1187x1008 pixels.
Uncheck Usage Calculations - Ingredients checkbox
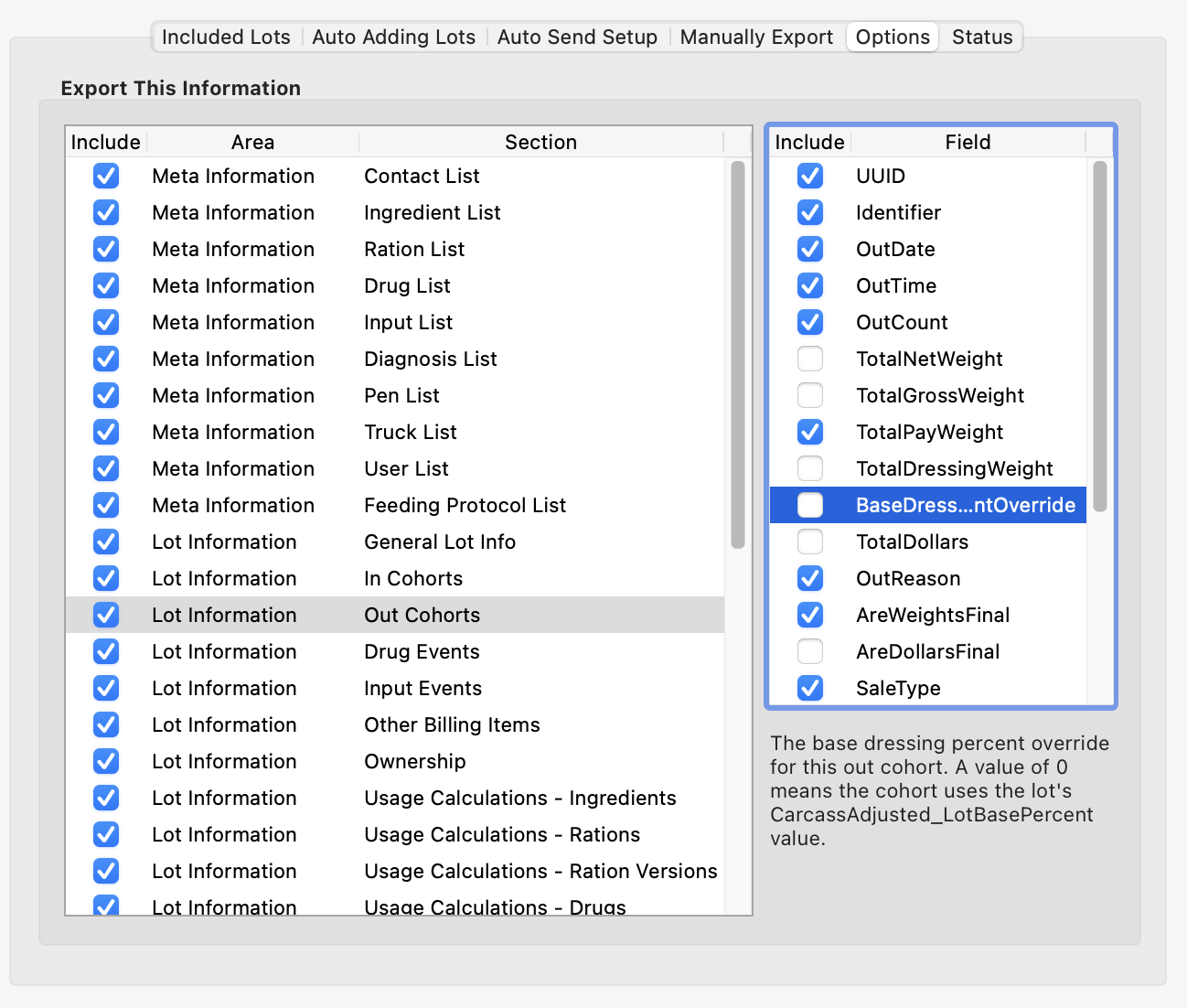coord(106,798)
